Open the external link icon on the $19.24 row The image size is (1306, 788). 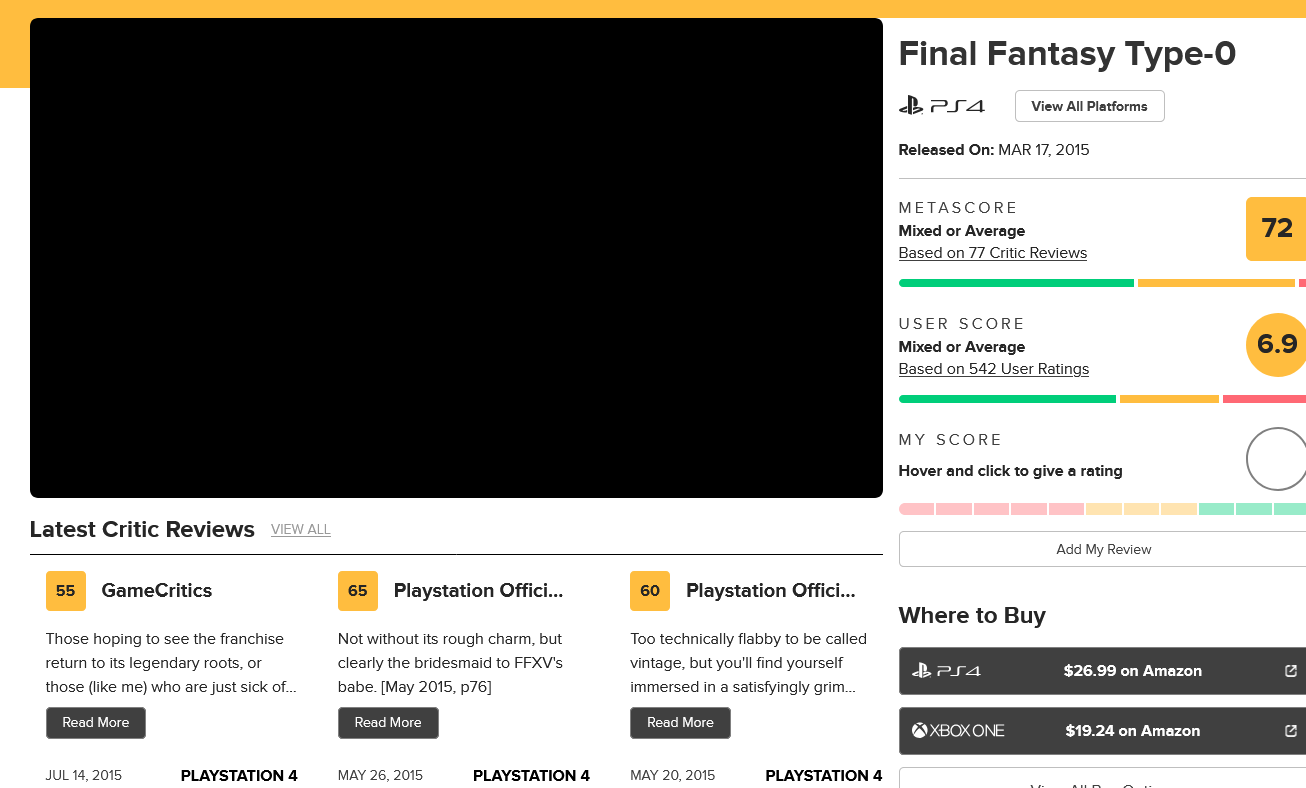pyautogui.click(x=1291, y=731)
